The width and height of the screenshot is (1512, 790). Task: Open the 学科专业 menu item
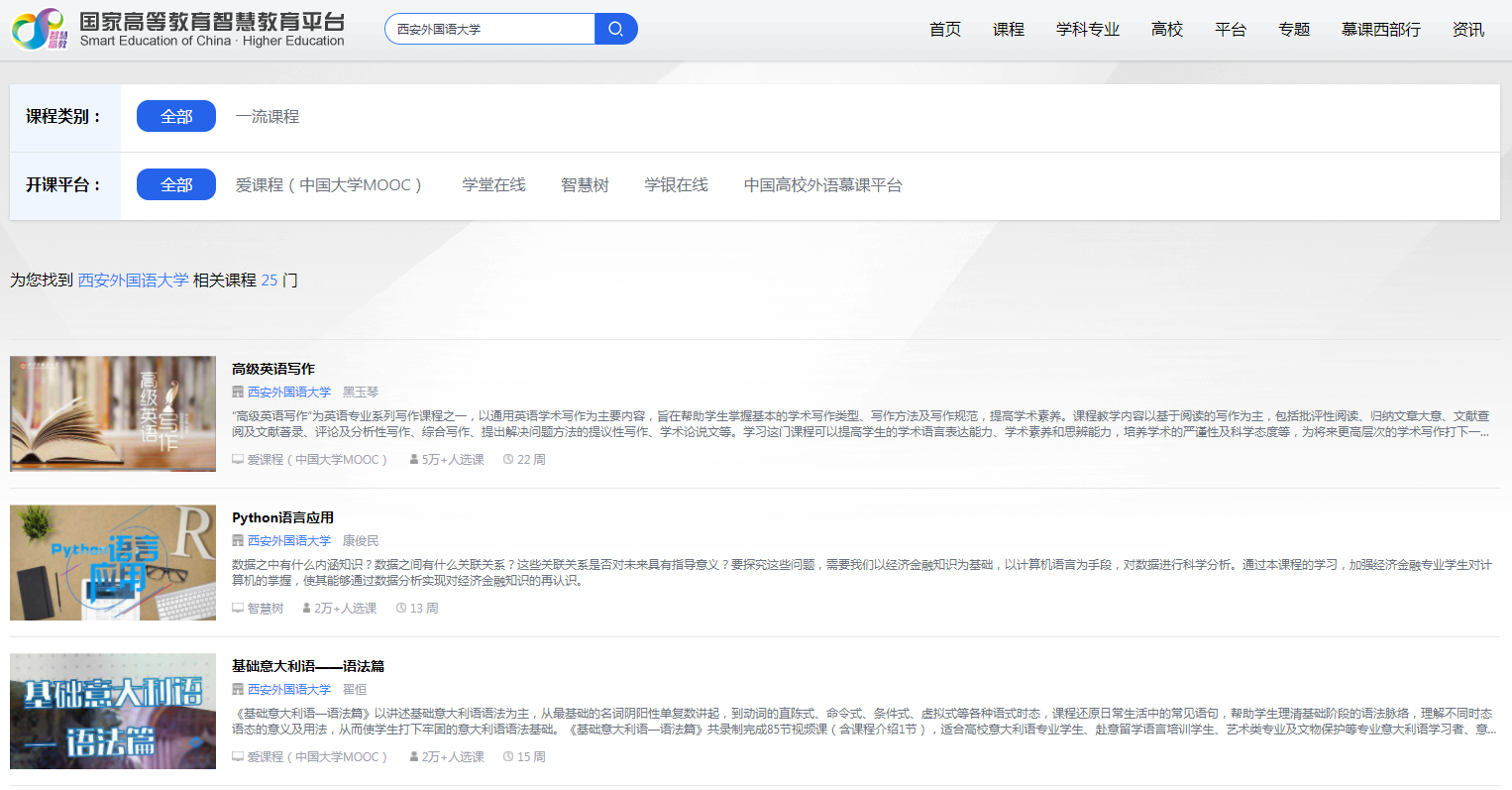[1088, 30]
